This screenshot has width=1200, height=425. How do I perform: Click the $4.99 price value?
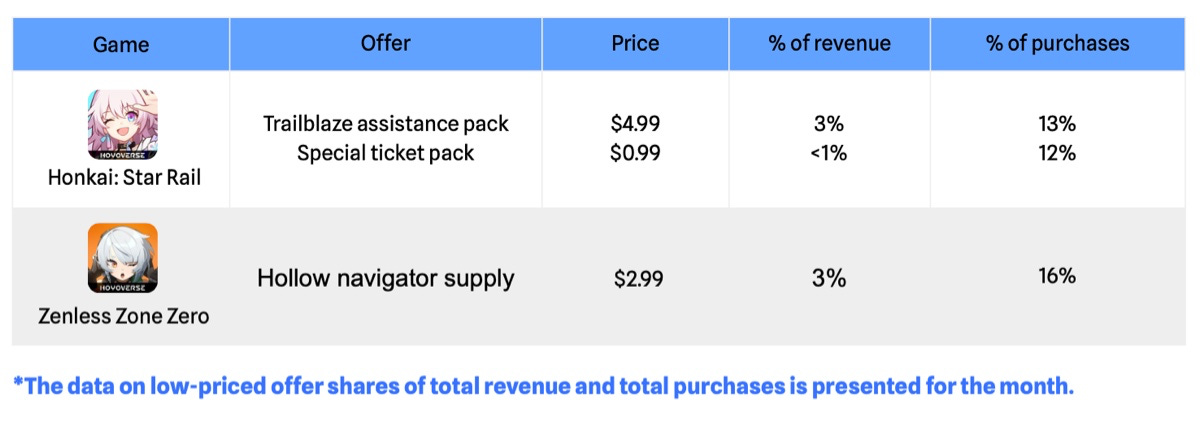coord(636,124)
